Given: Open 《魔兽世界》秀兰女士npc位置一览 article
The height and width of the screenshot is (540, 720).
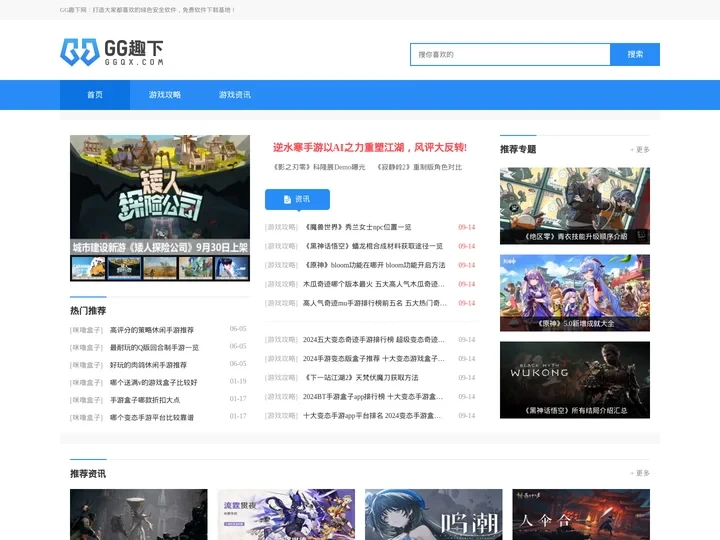Looking at the screenshot, I should [357, 227].
